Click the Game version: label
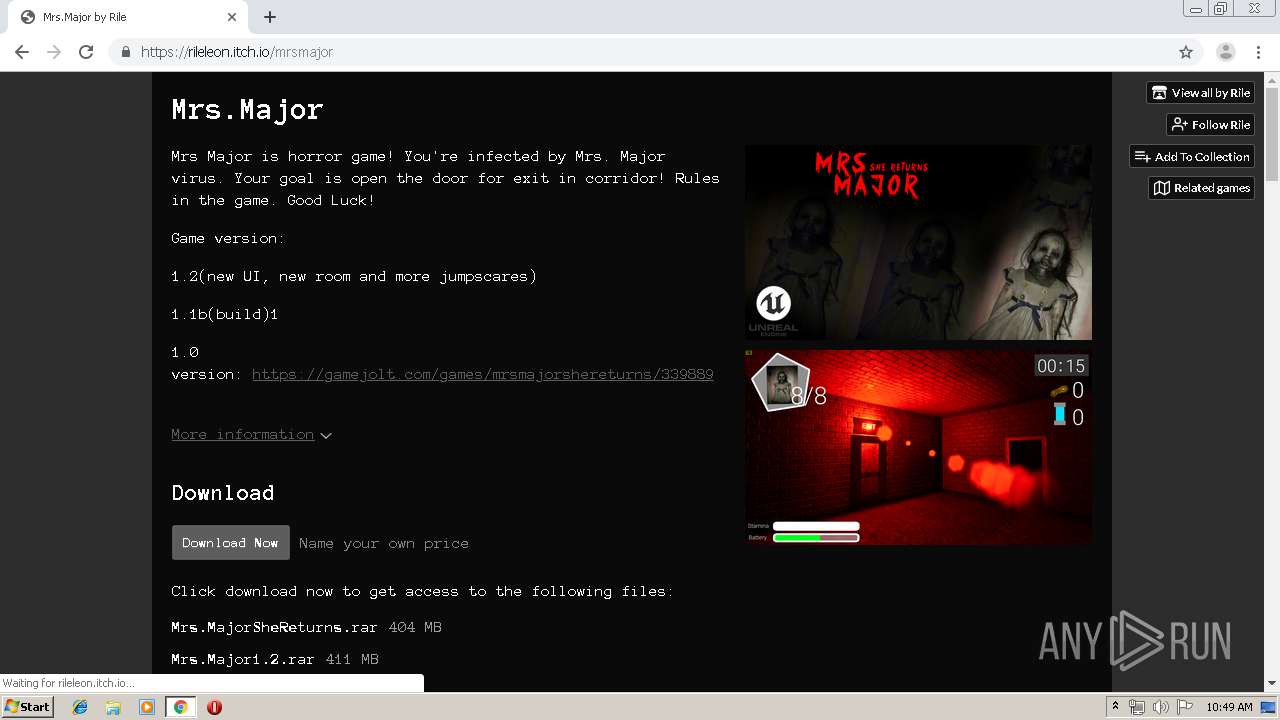The height and width of the screenshot is (720, 1280). click(228, 238)
